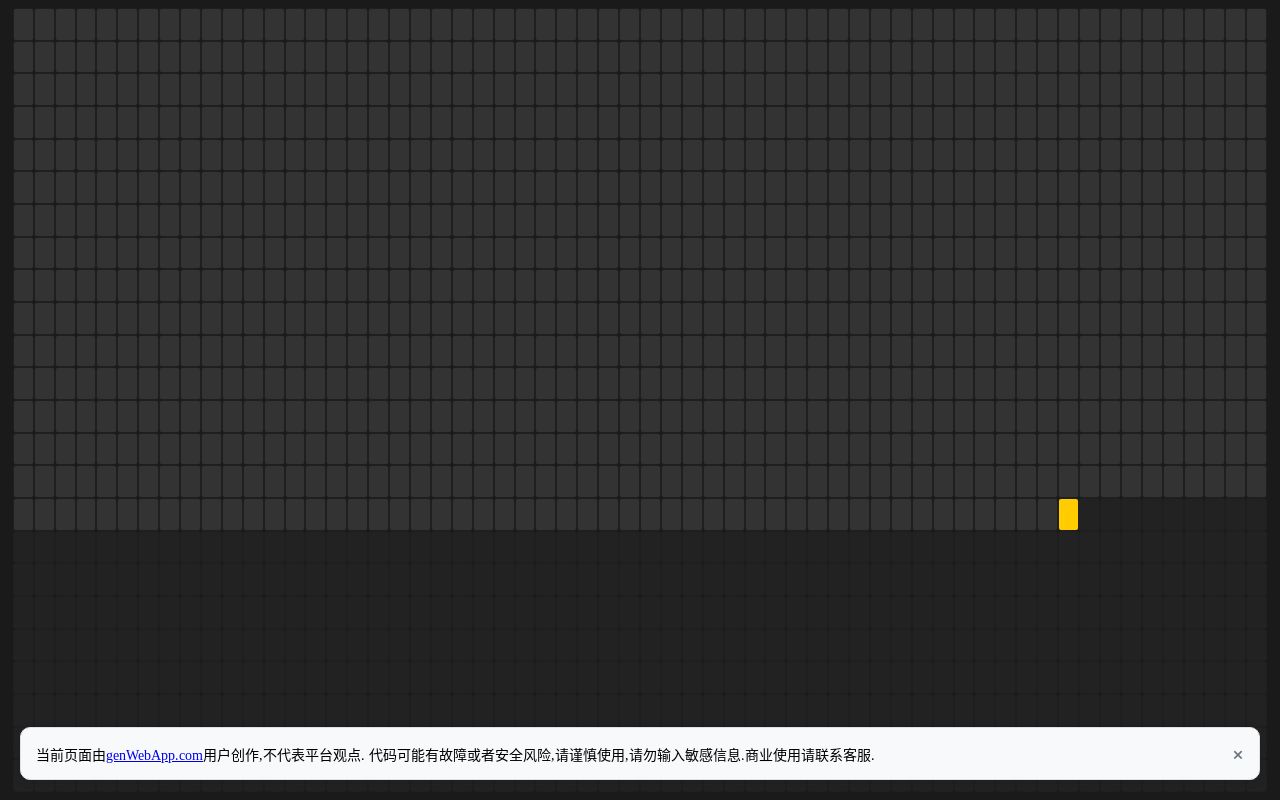Dismiss the disclaimer banner with the X
Image resolution: width=1280 pixels, height=800 pixels.
click(1237, 755)
